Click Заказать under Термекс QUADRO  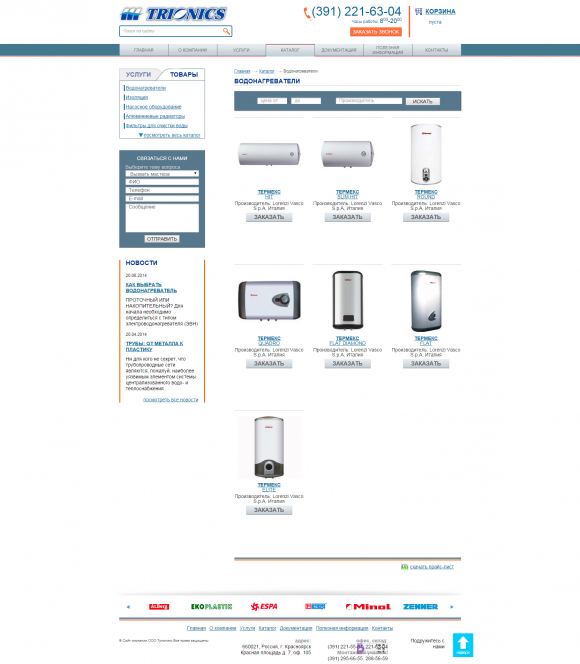pyautogui.click(x=269, y=364)
